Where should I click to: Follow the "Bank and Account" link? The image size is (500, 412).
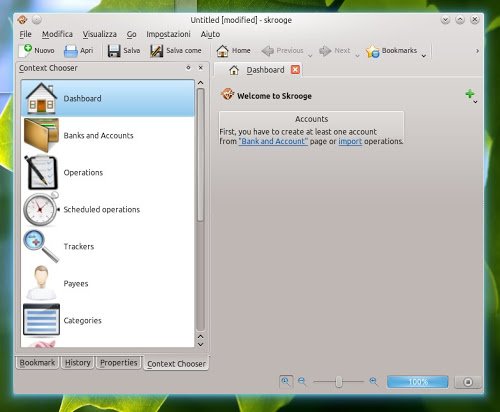pyautogui.click(x=273, y=141)
